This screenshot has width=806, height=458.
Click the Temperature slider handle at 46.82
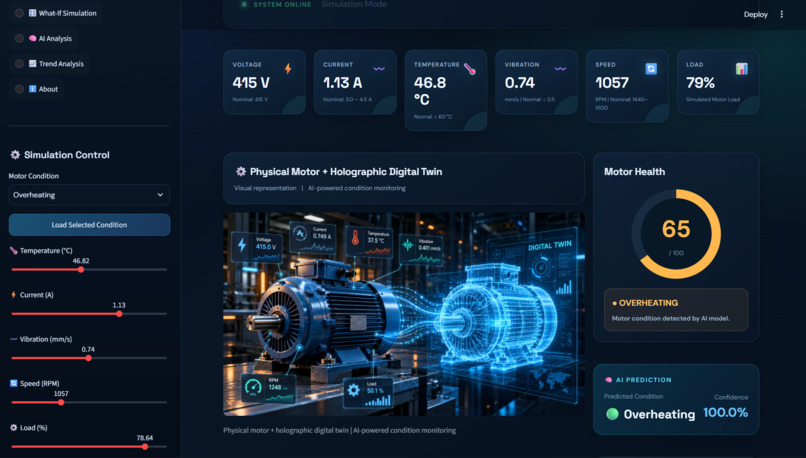coord(81,269)
